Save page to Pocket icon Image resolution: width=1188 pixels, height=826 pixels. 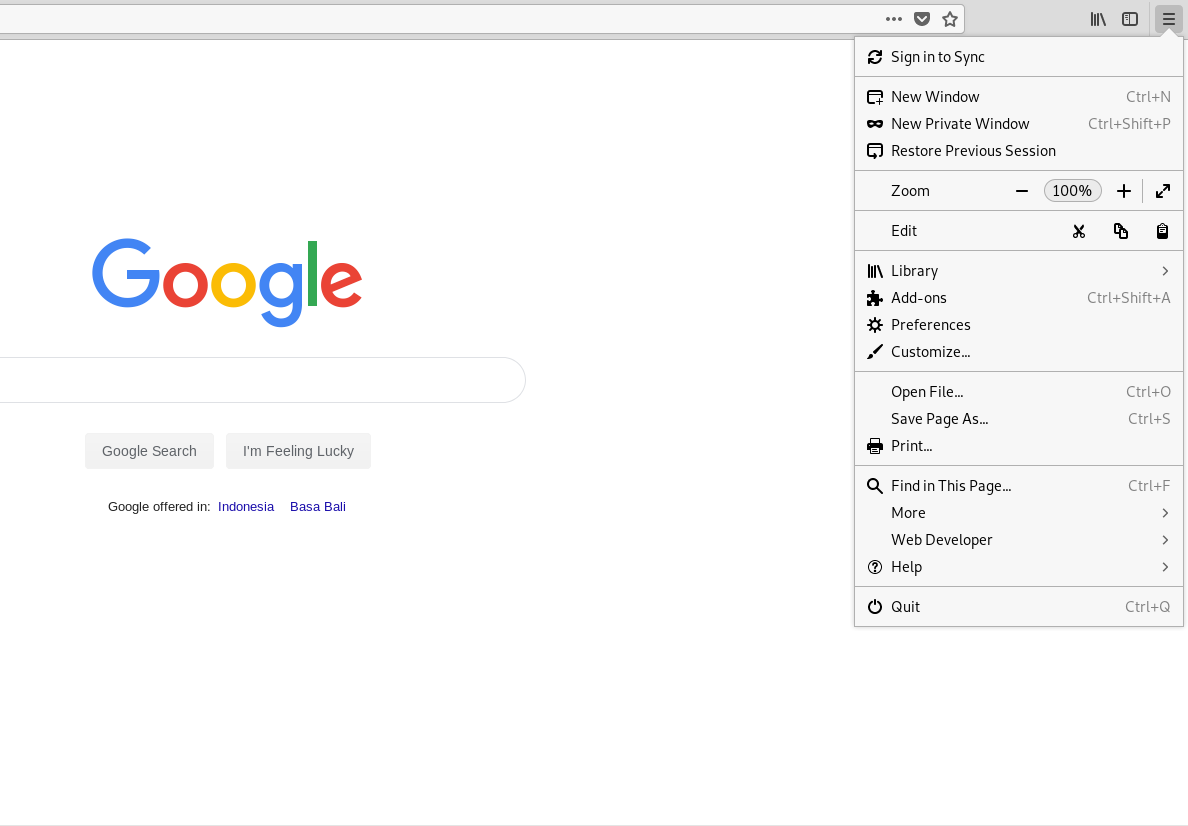click(922, 19)
